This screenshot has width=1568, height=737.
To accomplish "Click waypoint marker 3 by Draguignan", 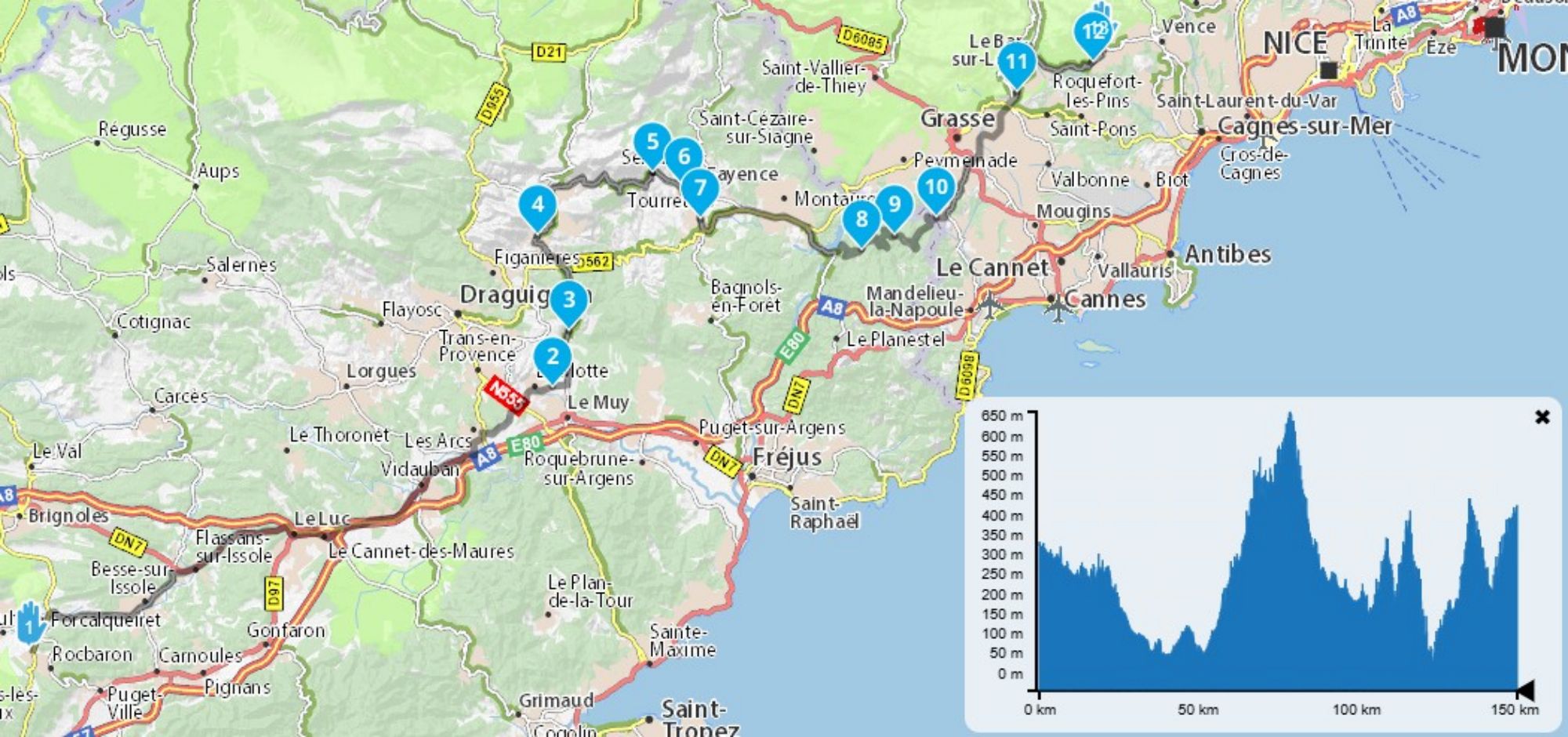I will (569, 300).
